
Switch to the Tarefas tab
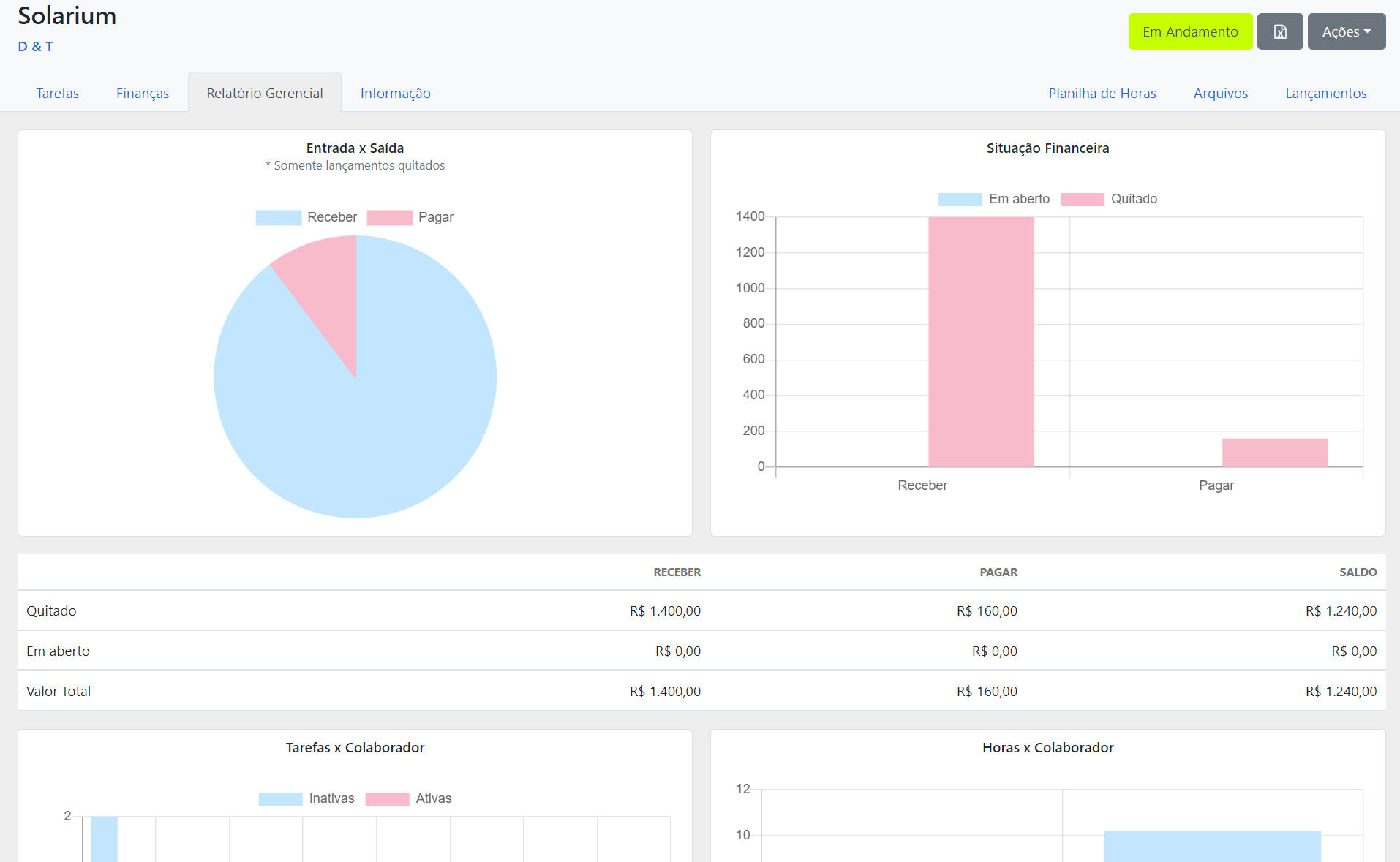click(x=58, y=93)
